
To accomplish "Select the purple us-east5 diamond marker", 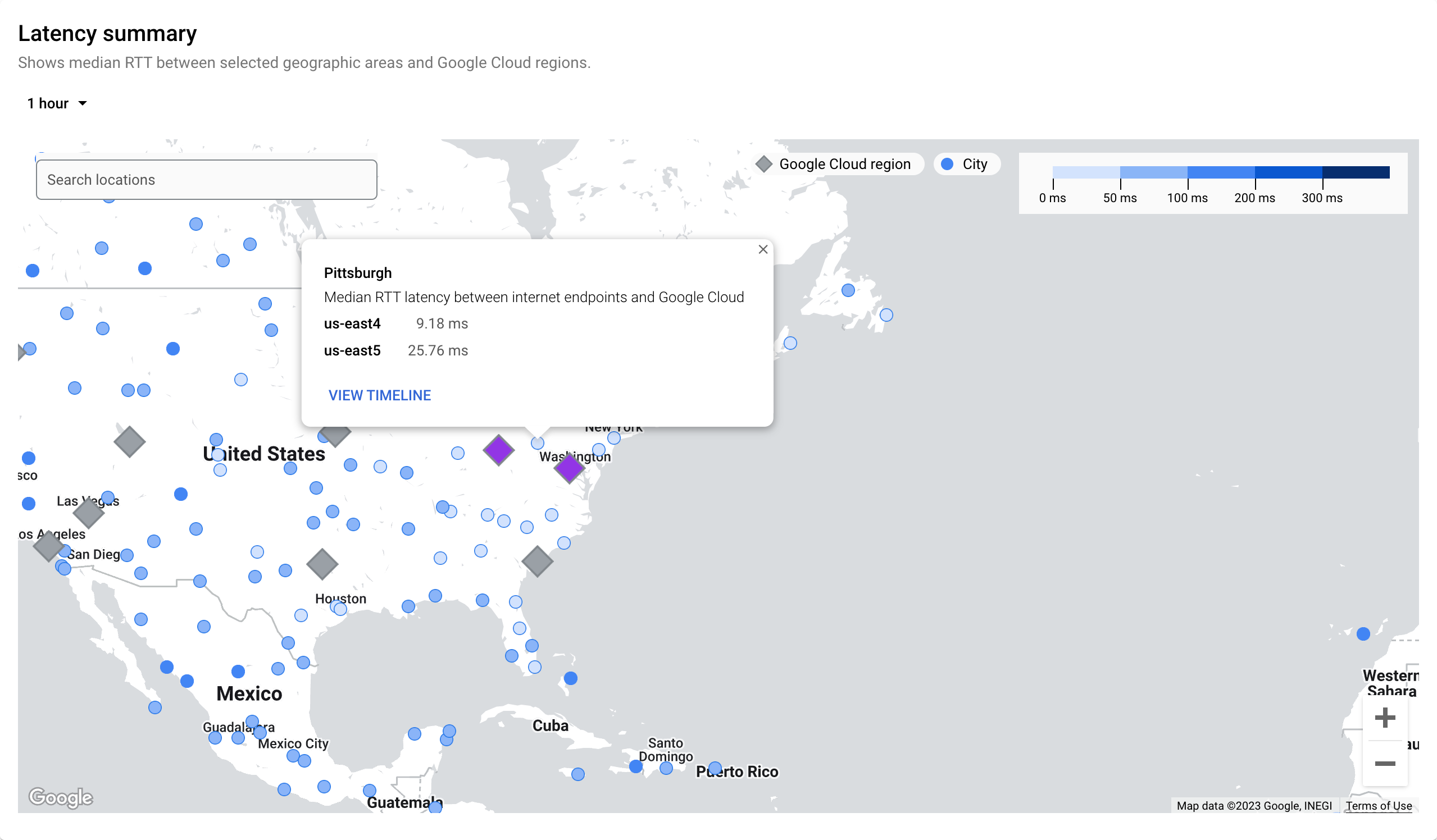I will point(498,450).
